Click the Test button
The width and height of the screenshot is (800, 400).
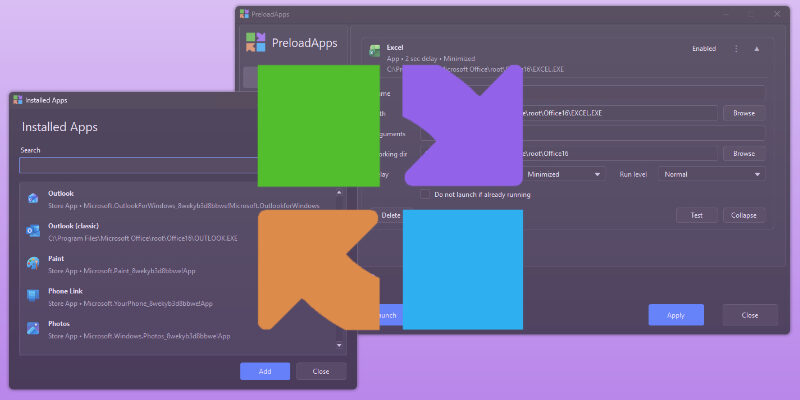click(696, 215)
